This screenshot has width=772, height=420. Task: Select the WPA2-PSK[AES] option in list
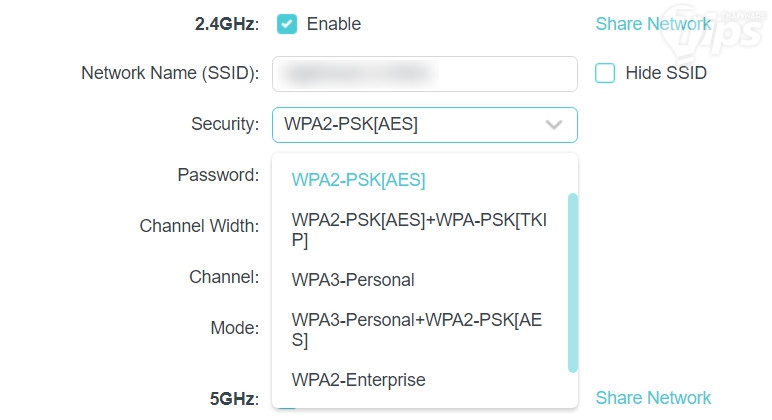358,180
